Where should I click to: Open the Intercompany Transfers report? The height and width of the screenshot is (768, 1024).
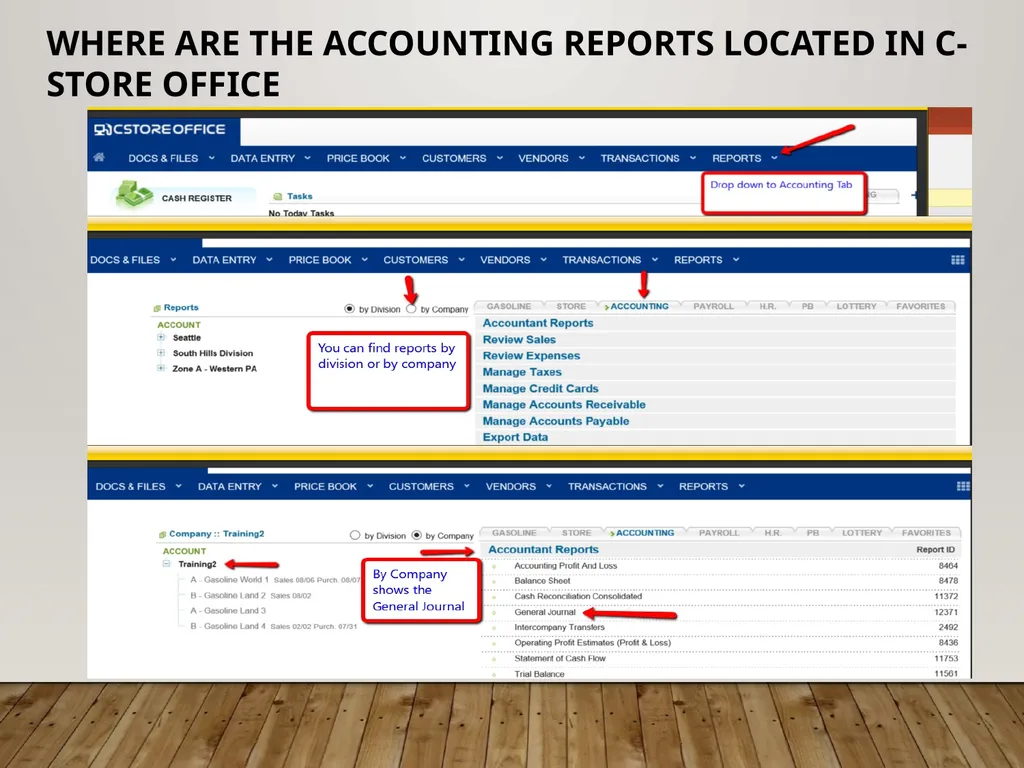click(x=559, y=628)
